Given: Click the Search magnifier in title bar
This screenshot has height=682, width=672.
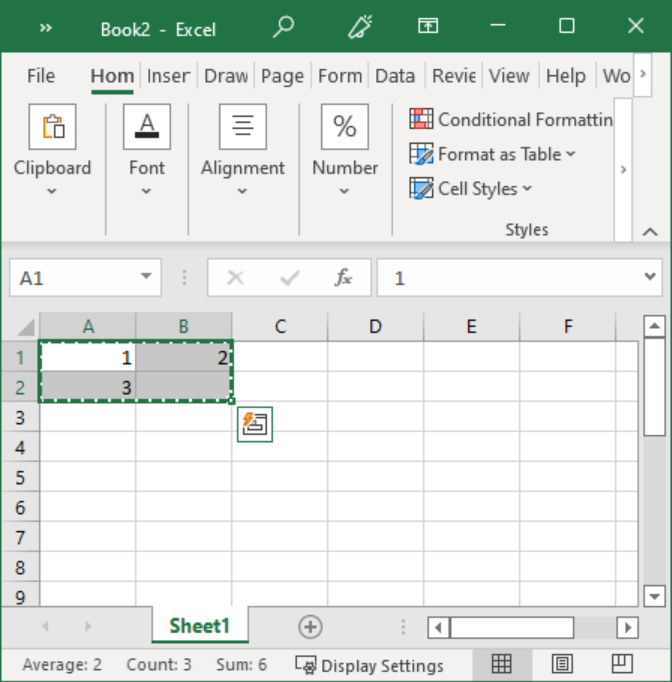Looking at the screenshot, I should [284, 27].
